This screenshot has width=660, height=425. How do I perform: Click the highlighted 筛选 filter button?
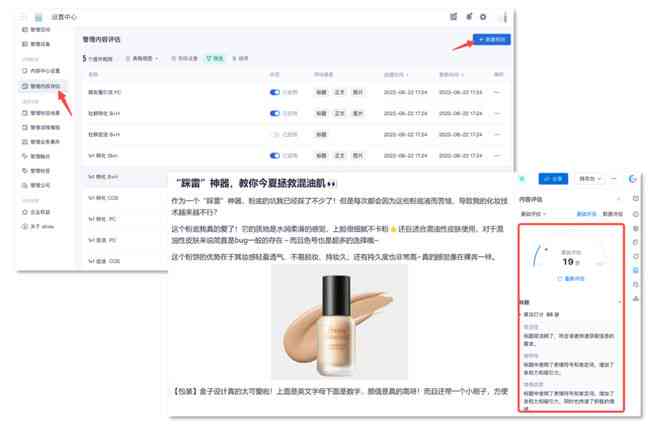point(215,58)
